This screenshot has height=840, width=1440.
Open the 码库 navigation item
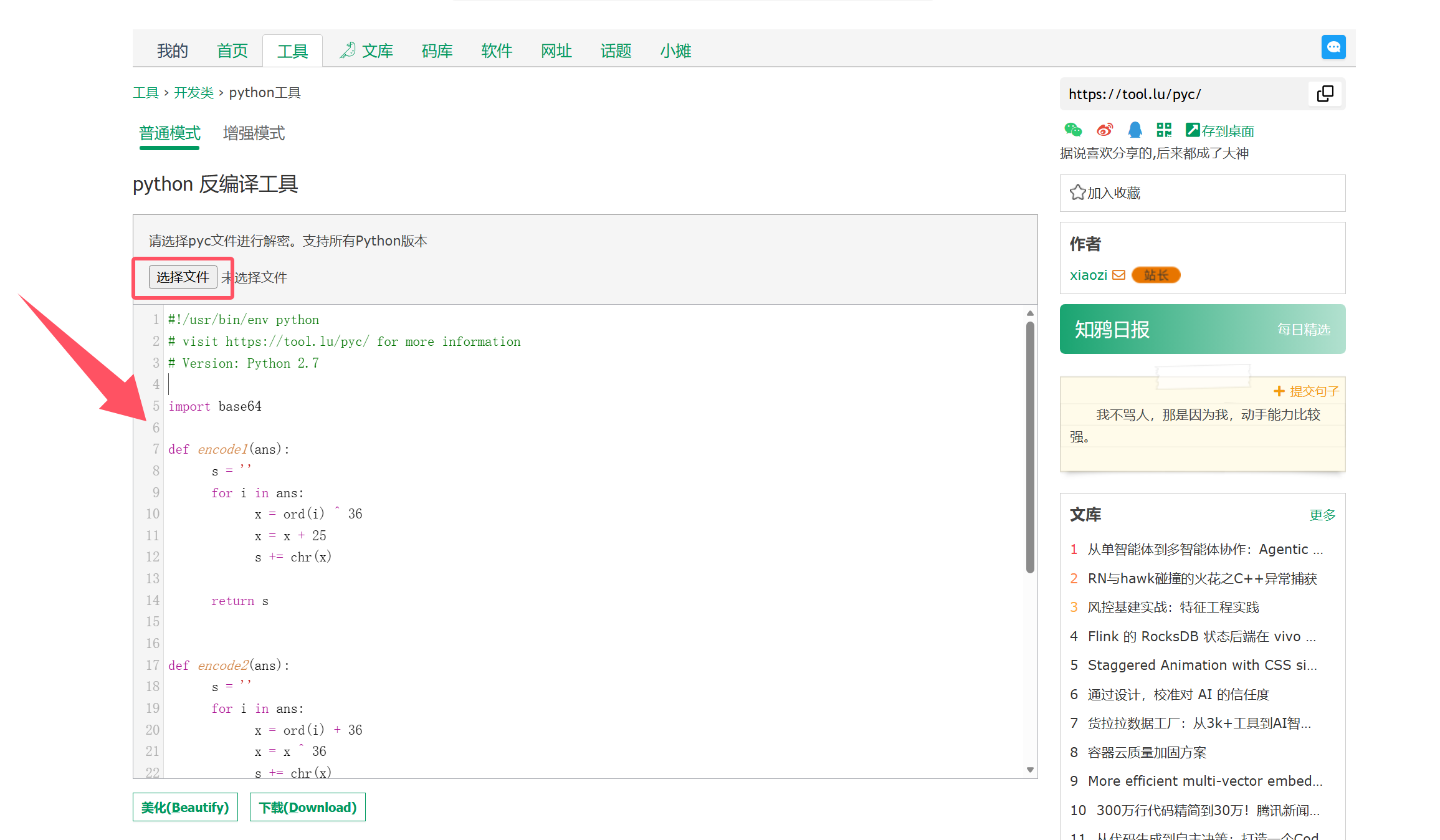pos(437,50)
